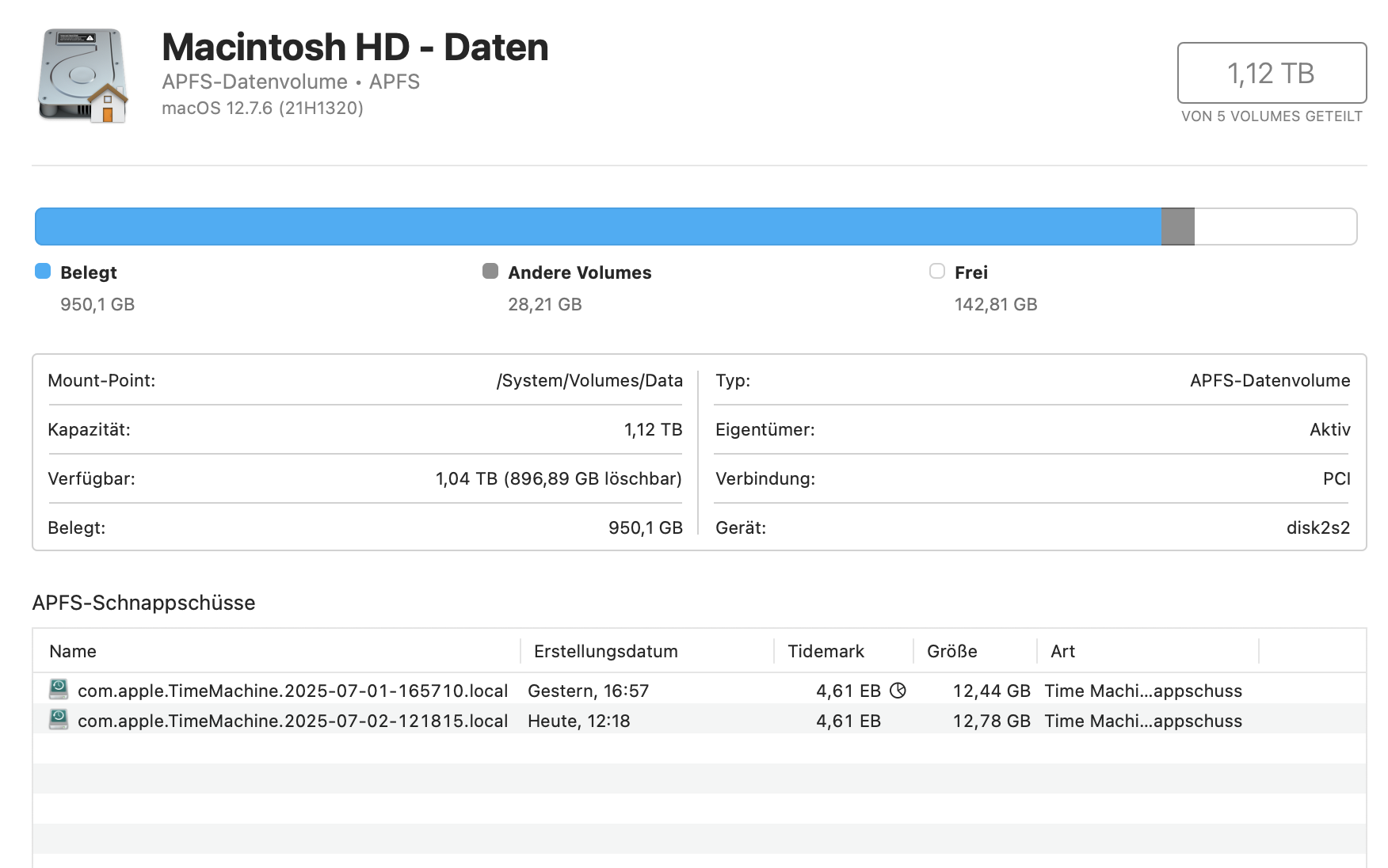Click the APFS-Schnappschüsse heading
The height and width of the screenshot is (868, 1388).
[143, 603]
